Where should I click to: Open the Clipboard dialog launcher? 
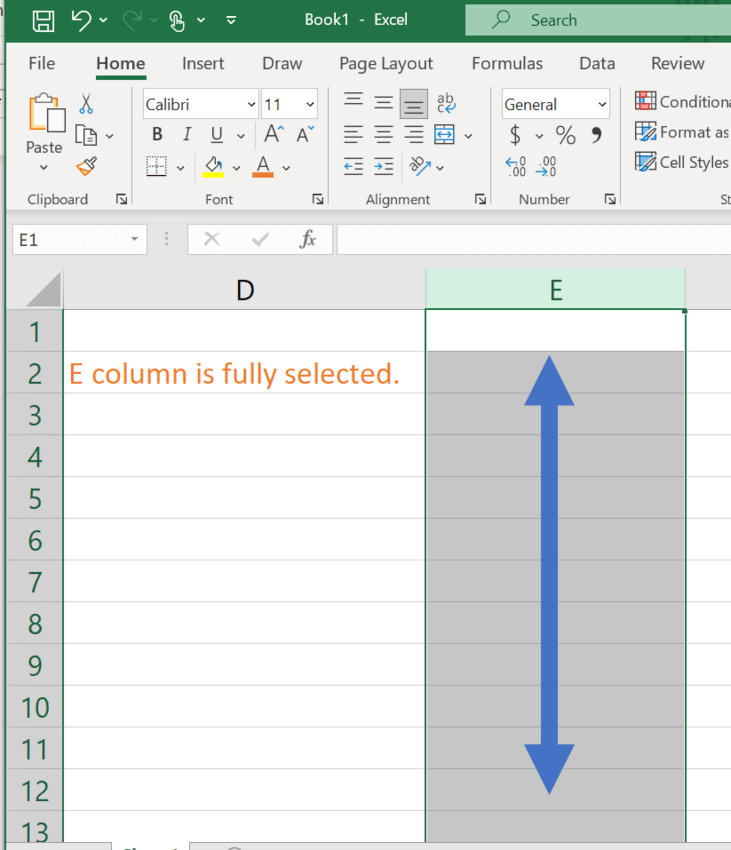(x=121, y=199)
